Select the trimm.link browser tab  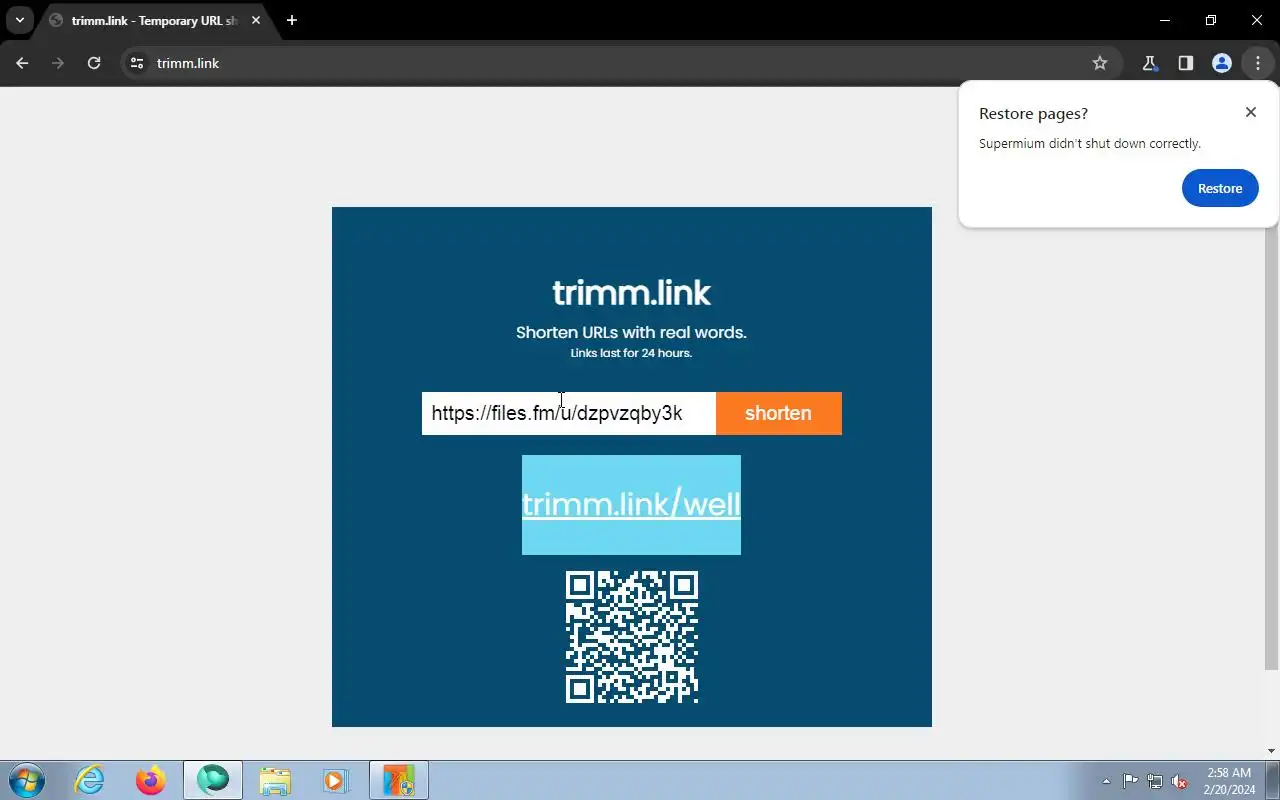click(x=155, y=21)
